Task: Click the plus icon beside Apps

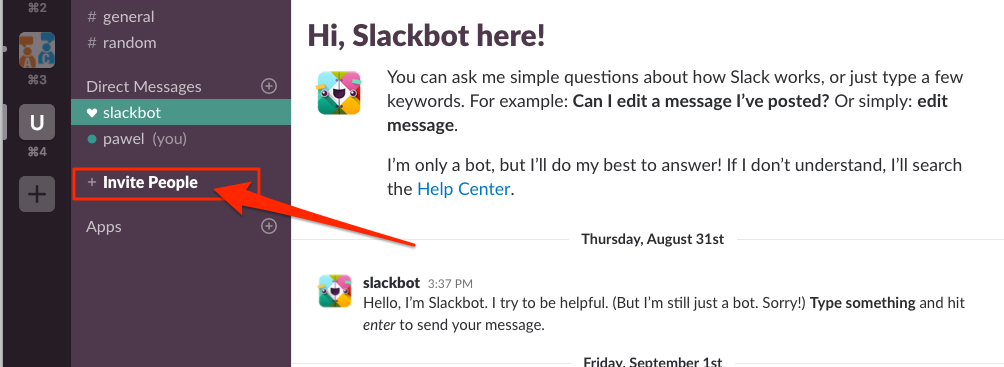Action: pyautogui.click(x=270, y=226)
